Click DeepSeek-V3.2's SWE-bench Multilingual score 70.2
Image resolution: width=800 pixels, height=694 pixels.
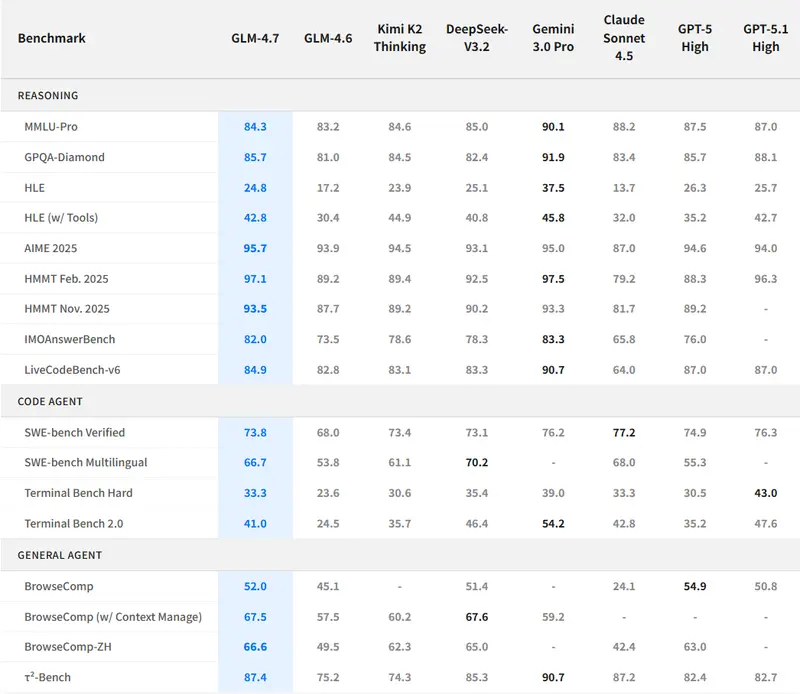point(477,463)
